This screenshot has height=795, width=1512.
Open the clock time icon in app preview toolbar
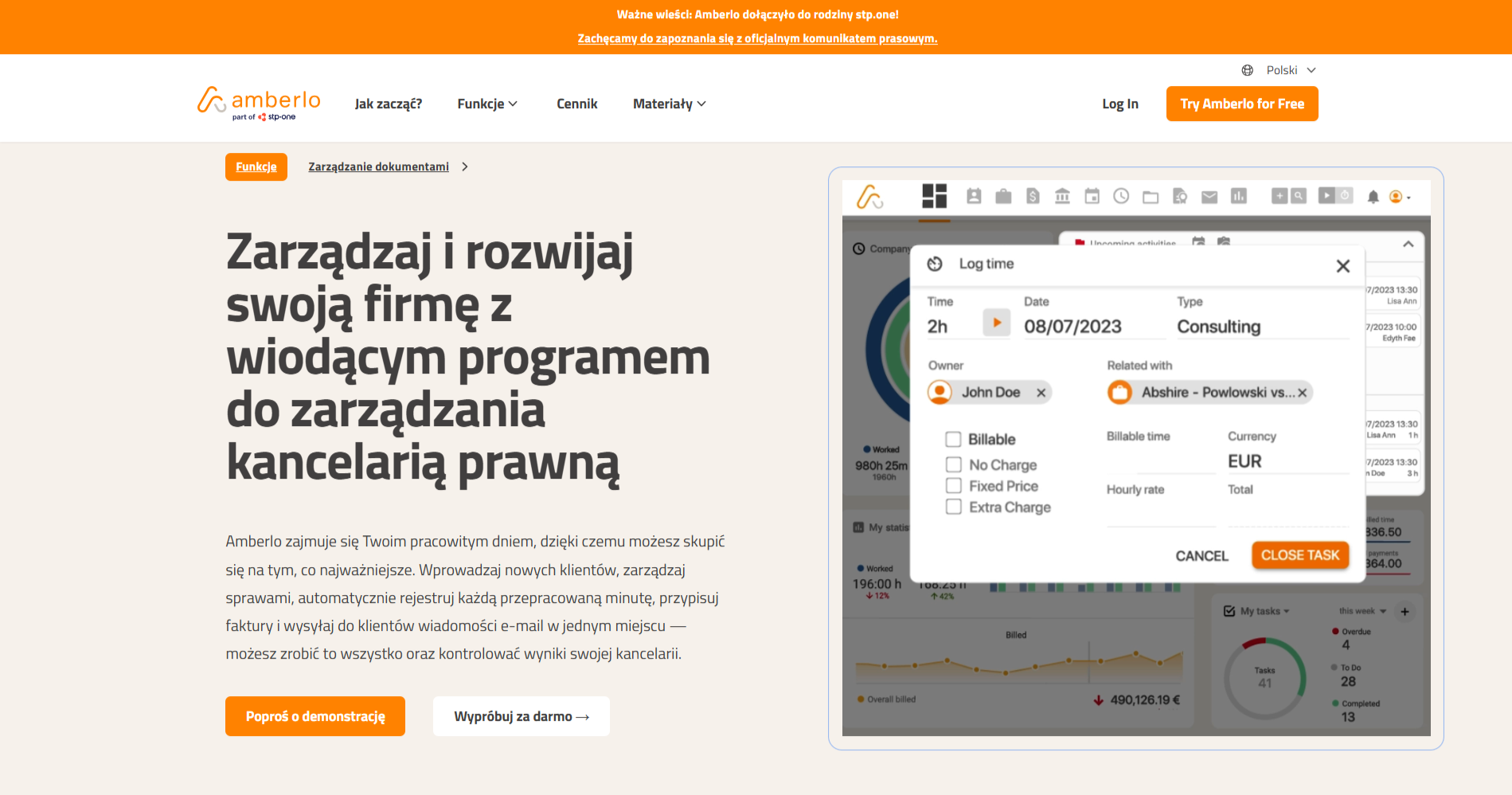pyautogui.click(x=1121, y=196)
